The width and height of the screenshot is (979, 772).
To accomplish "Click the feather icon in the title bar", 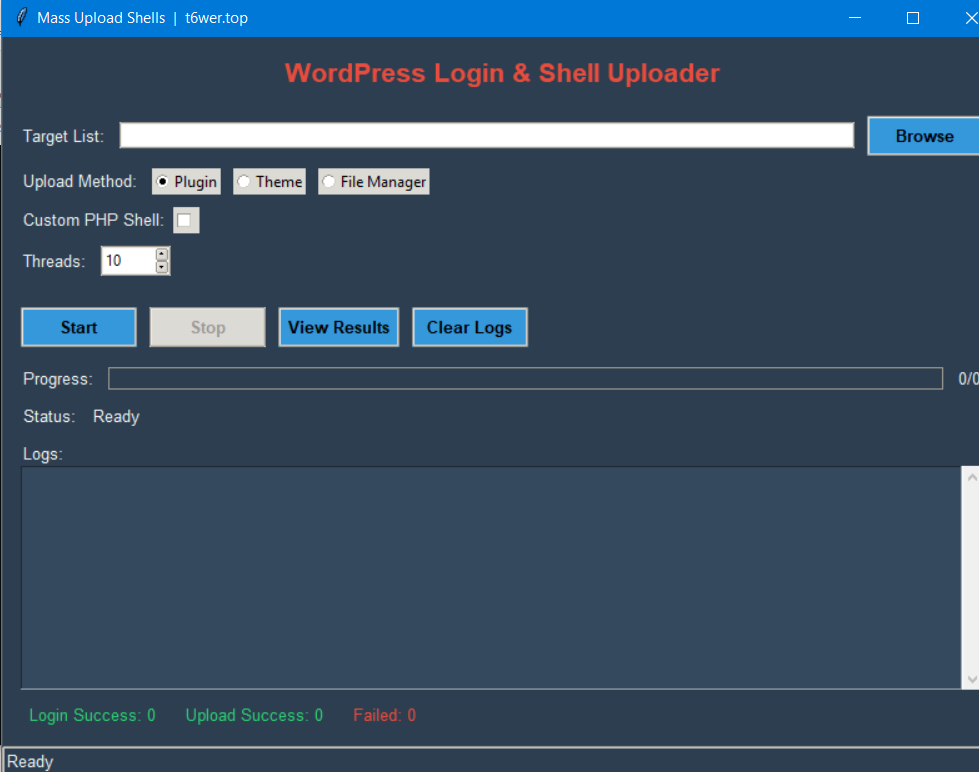I will point(22,17).
